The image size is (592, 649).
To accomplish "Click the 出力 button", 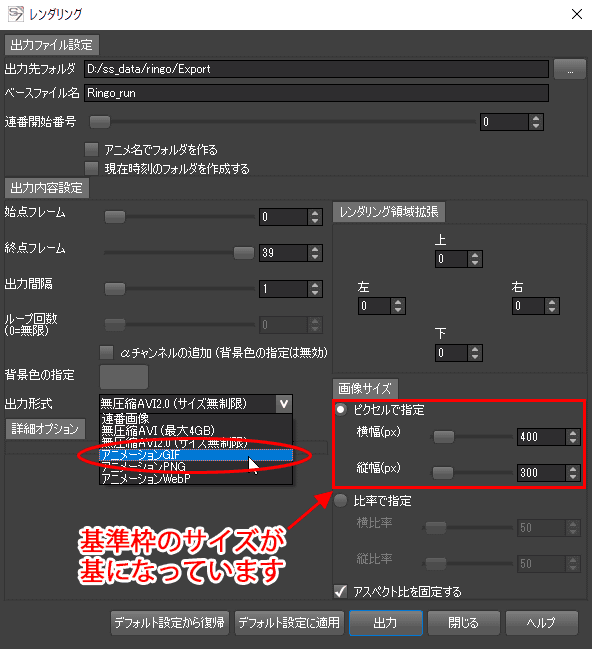I will 386,623.
